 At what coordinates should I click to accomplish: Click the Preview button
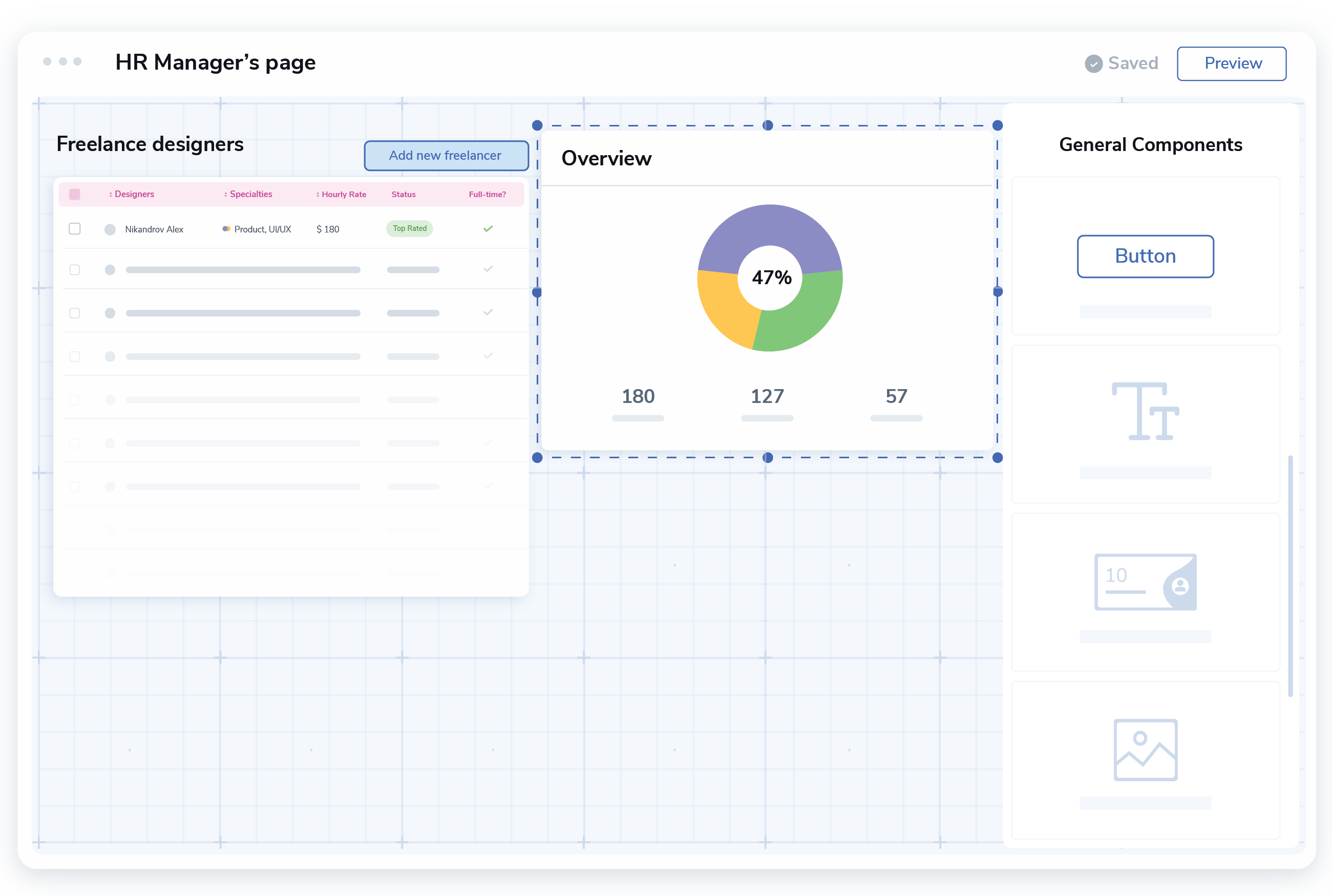tap(1232, 63)
